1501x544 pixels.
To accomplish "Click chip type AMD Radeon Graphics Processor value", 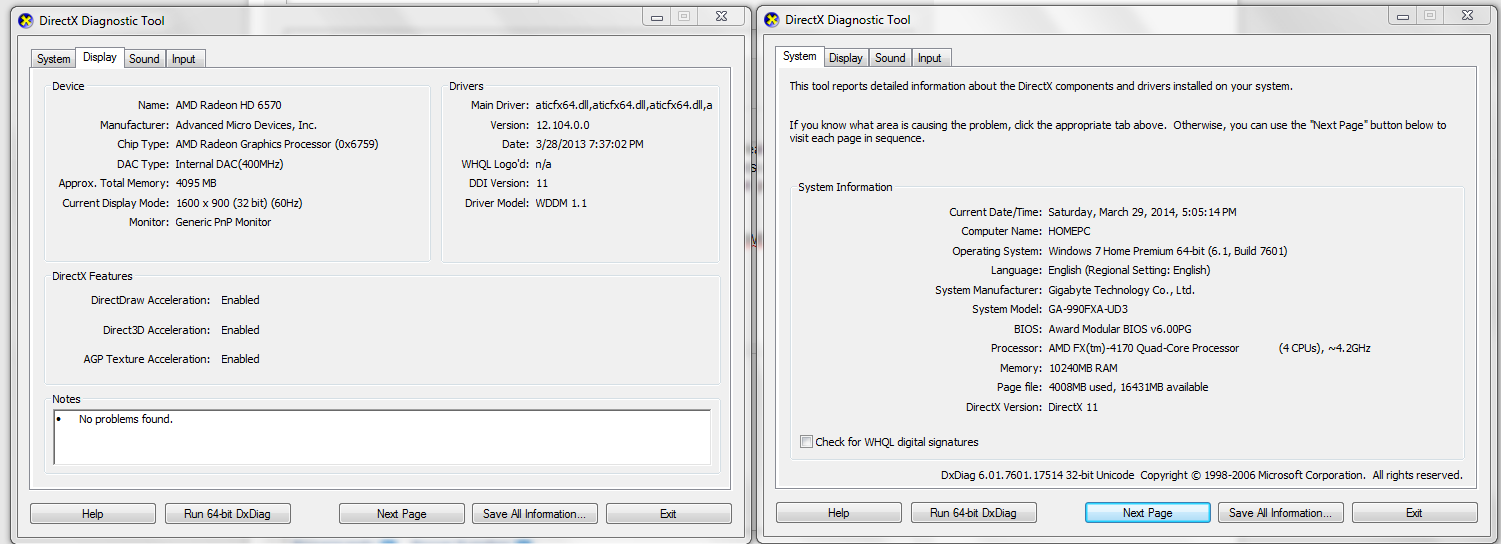I will (x=277, y=144).
